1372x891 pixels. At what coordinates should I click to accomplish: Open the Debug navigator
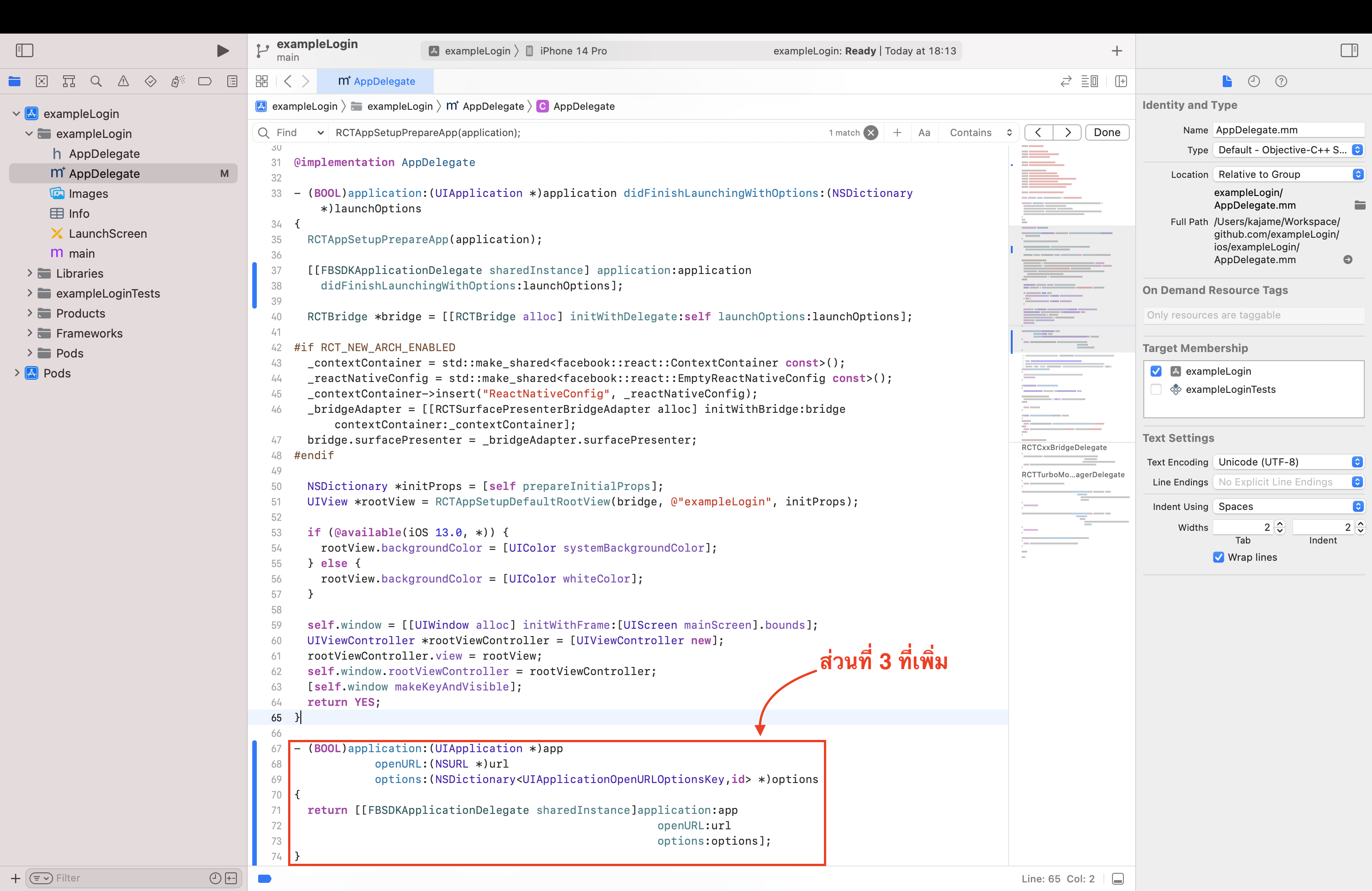(177, 81)
